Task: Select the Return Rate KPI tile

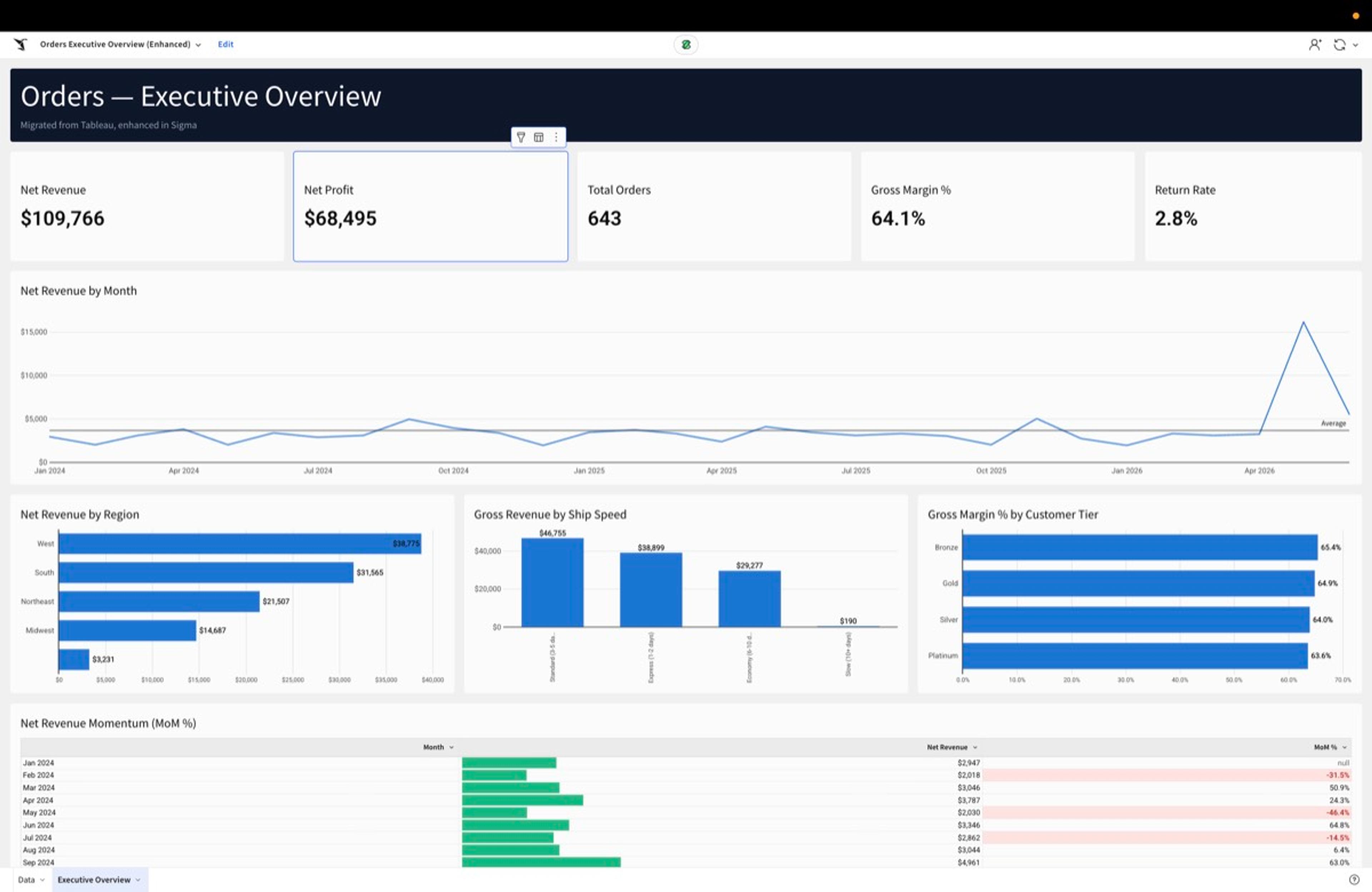Action: pos(1253,207)
